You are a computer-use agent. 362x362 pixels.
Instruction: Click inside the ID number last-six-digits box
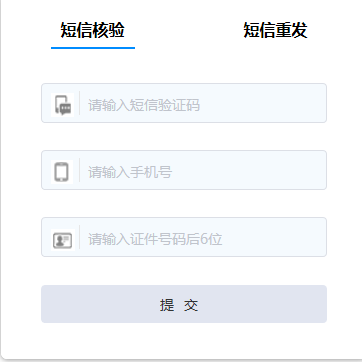click(184, 237)
